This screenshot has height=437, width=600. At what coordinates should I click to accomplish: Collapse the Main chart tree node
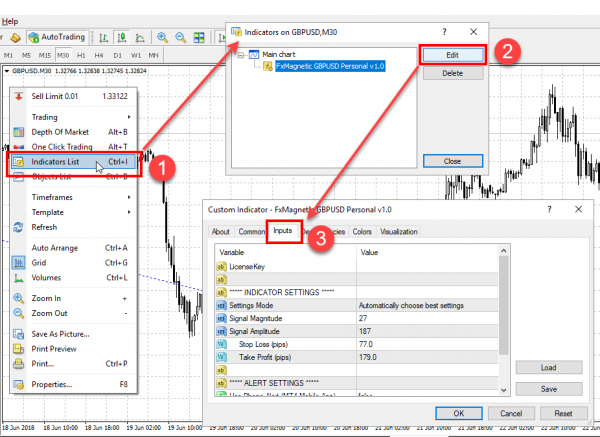click(x=241, y=55)
